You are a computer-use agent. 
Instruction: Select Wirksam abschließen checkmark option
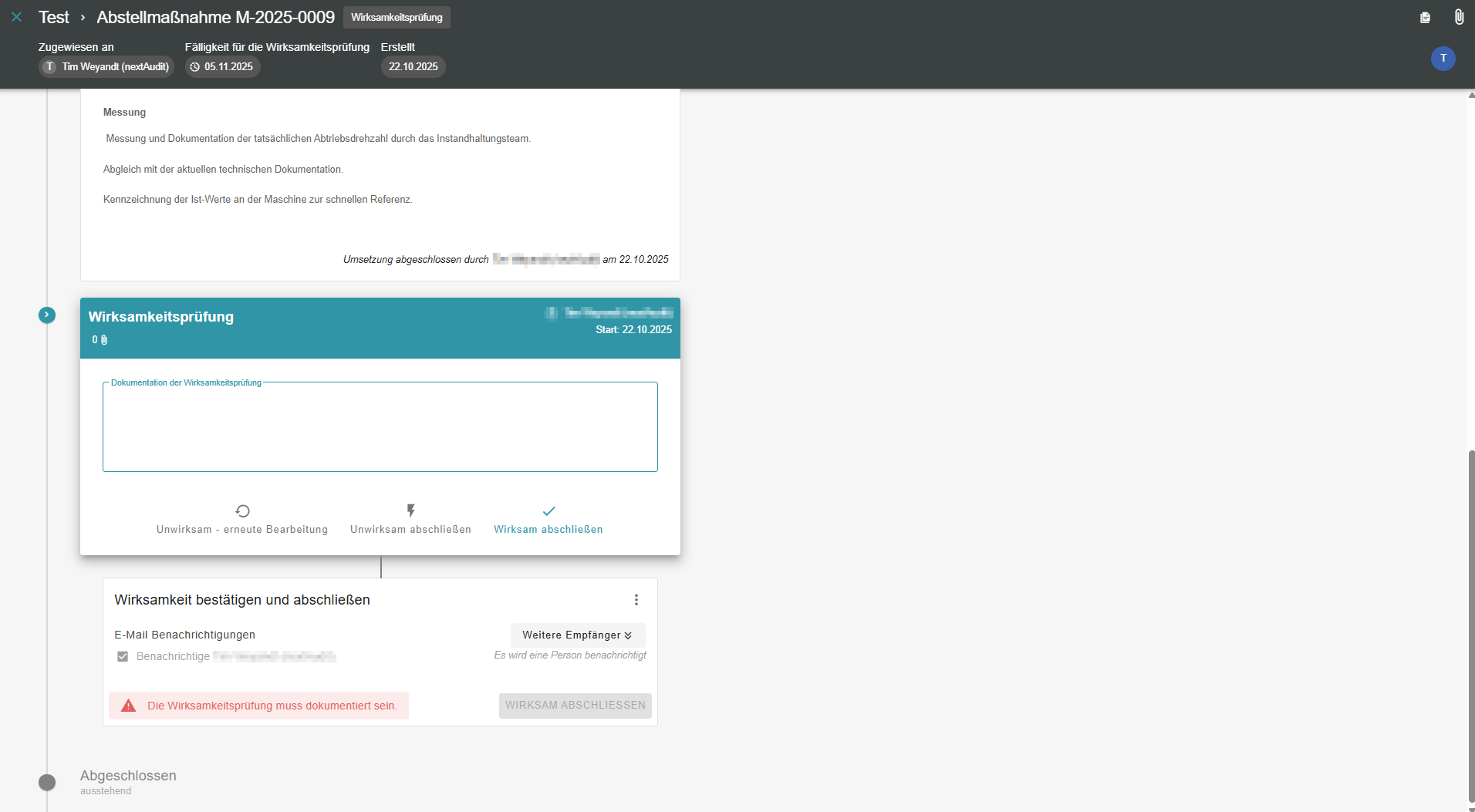(548, 520)
